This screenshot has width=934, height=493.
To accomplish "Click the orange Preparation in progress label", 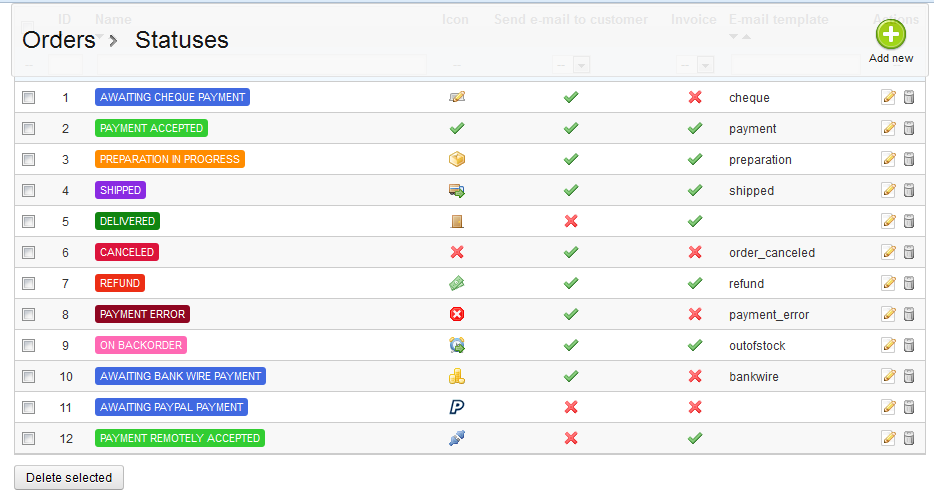I will [170, 160].
